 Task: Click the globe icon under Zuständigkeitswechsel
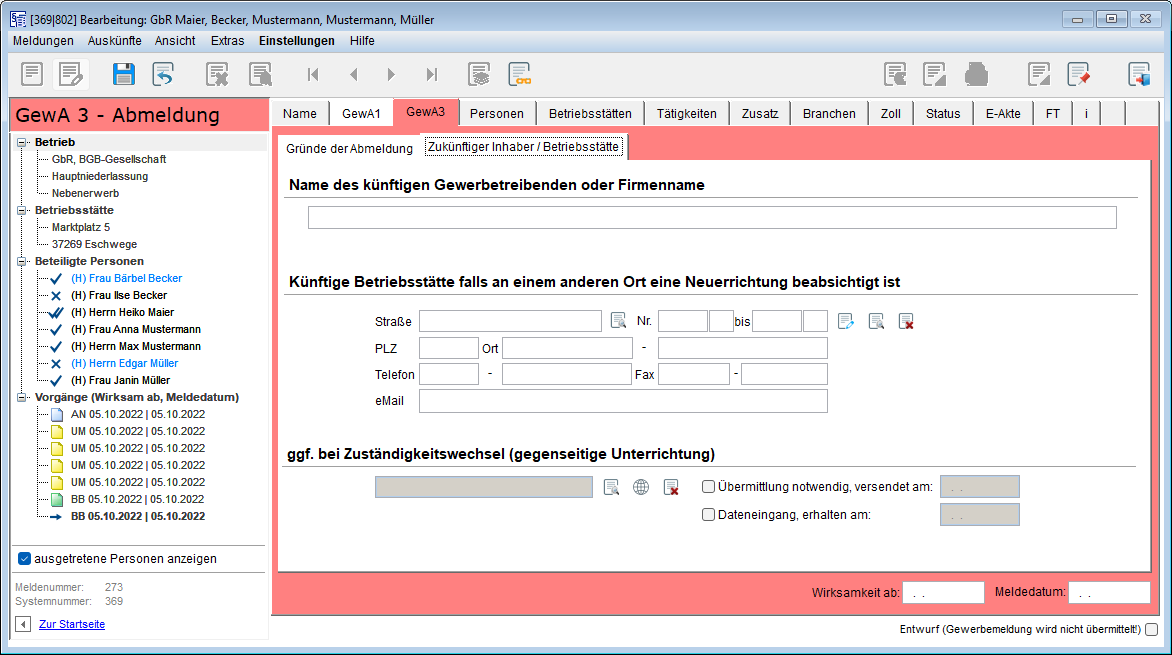pyautogui.click(x=641, y=487)
